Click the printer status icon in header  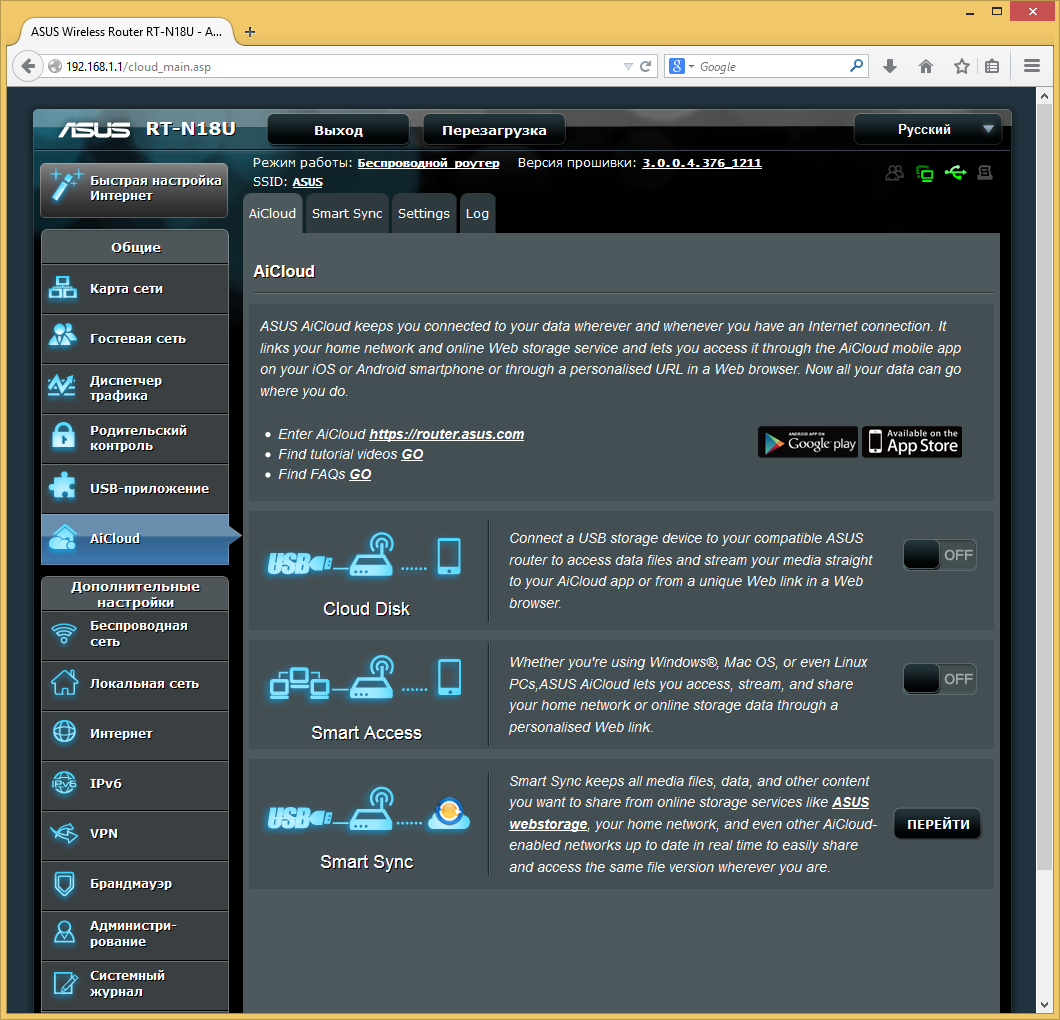985,173
